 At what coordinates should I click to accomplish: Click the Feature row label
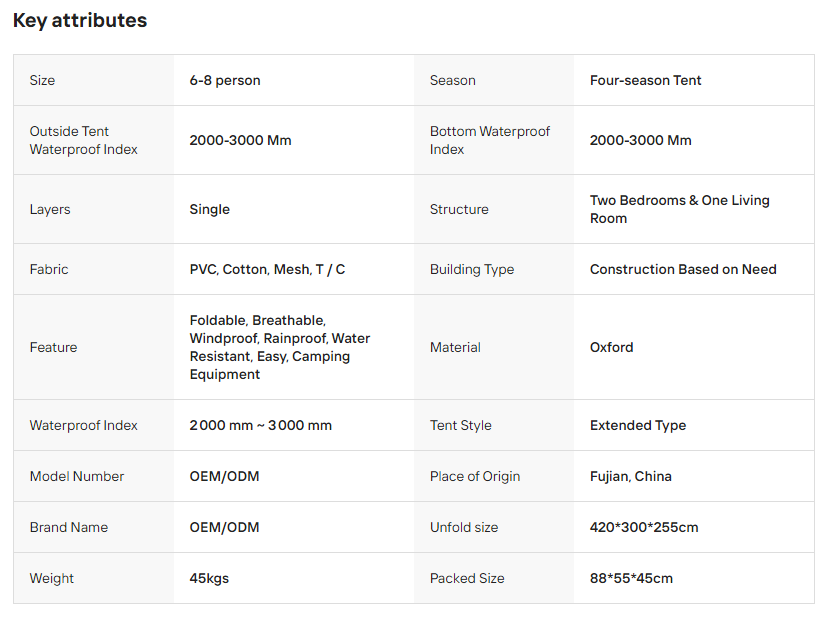point(53,347)
